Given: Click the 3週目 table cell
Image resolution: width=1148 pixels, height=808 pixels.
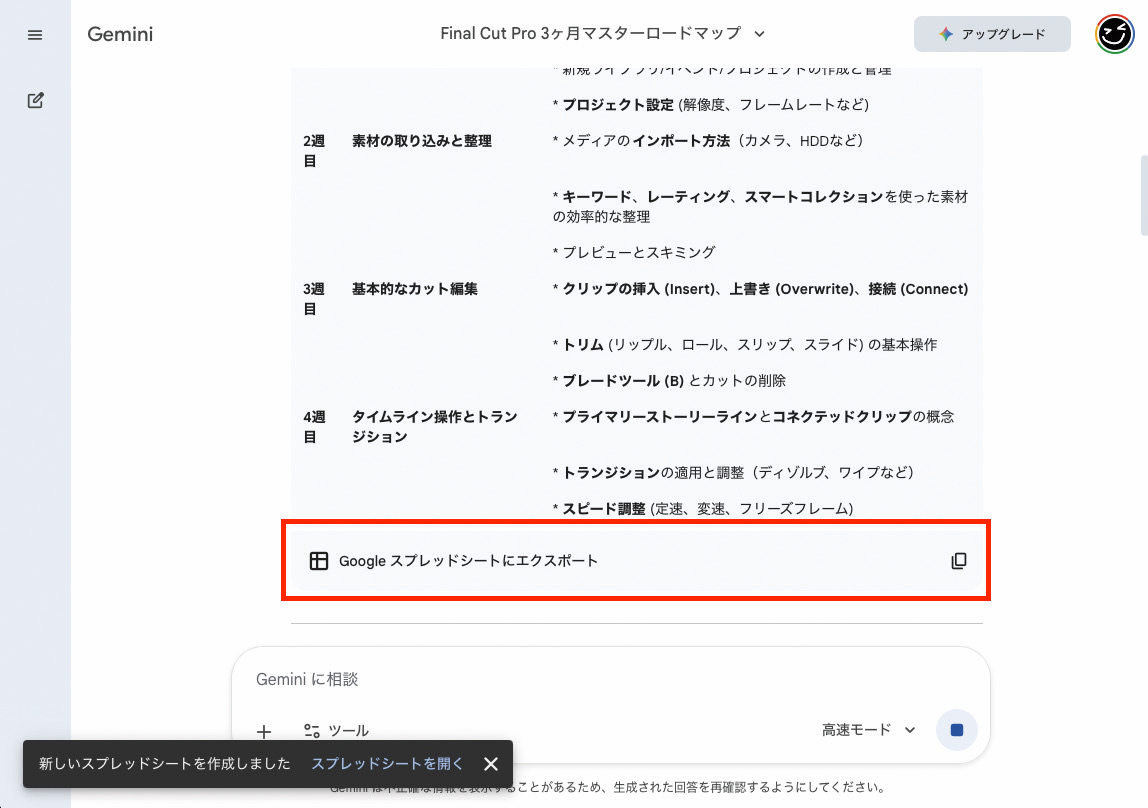Looking at the screenshot, I should click(x=314, y=299).
